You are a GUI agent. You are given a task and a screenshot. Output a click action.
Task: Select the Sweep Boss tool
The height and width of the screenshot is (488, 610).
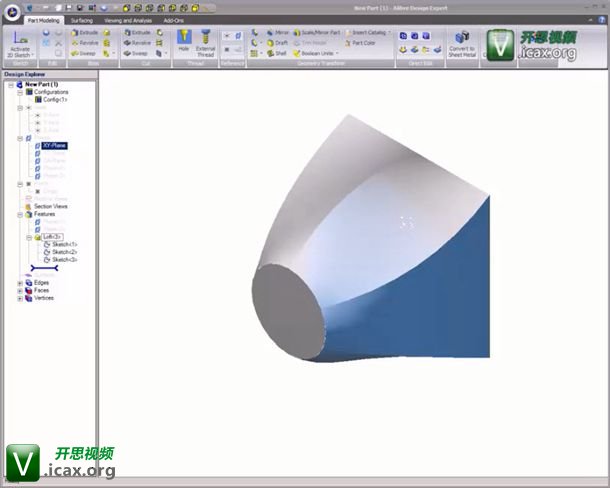pos(82,53)
